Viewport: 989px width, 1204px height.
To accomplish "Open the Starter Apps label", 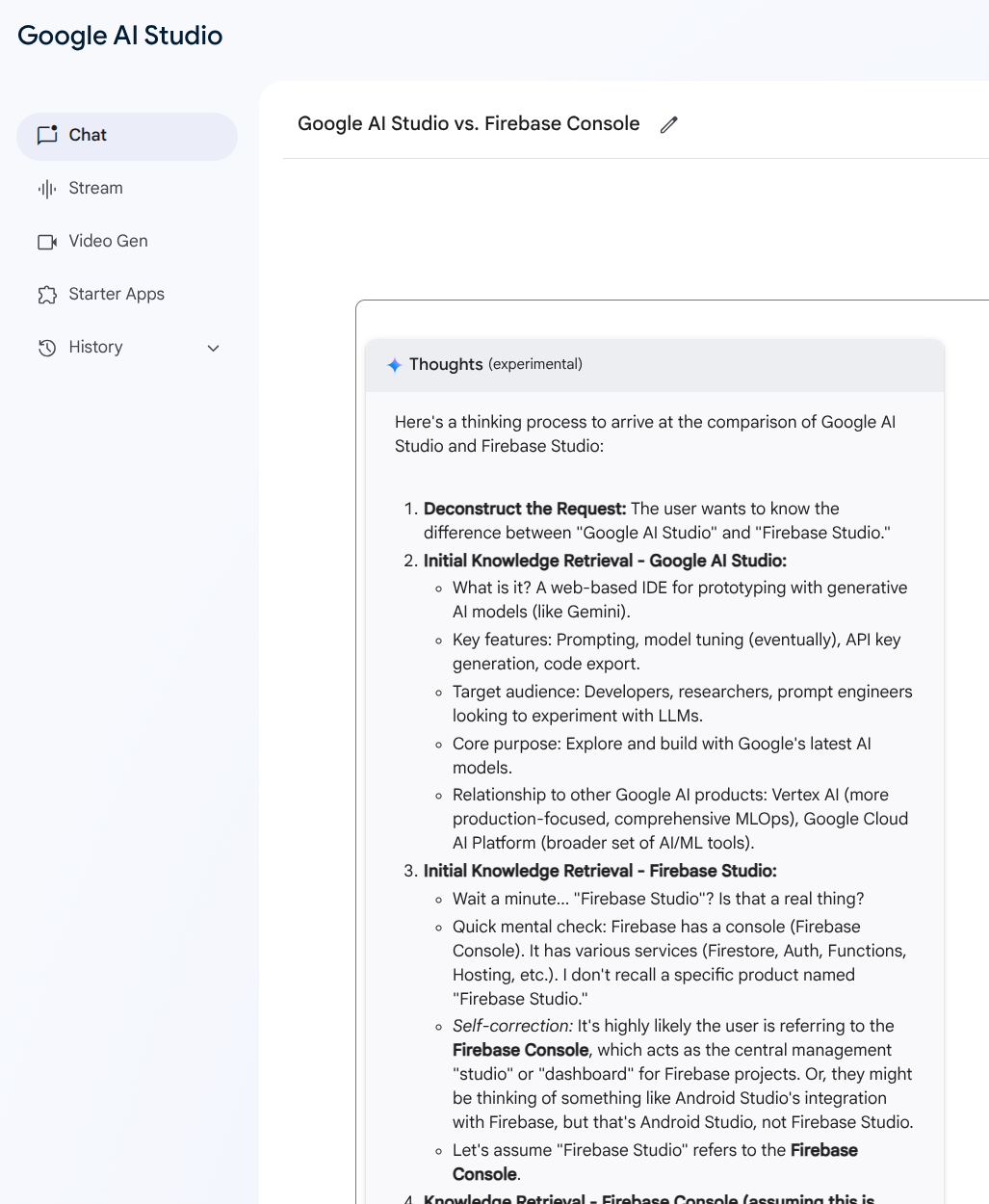I will tap(117, 294).
